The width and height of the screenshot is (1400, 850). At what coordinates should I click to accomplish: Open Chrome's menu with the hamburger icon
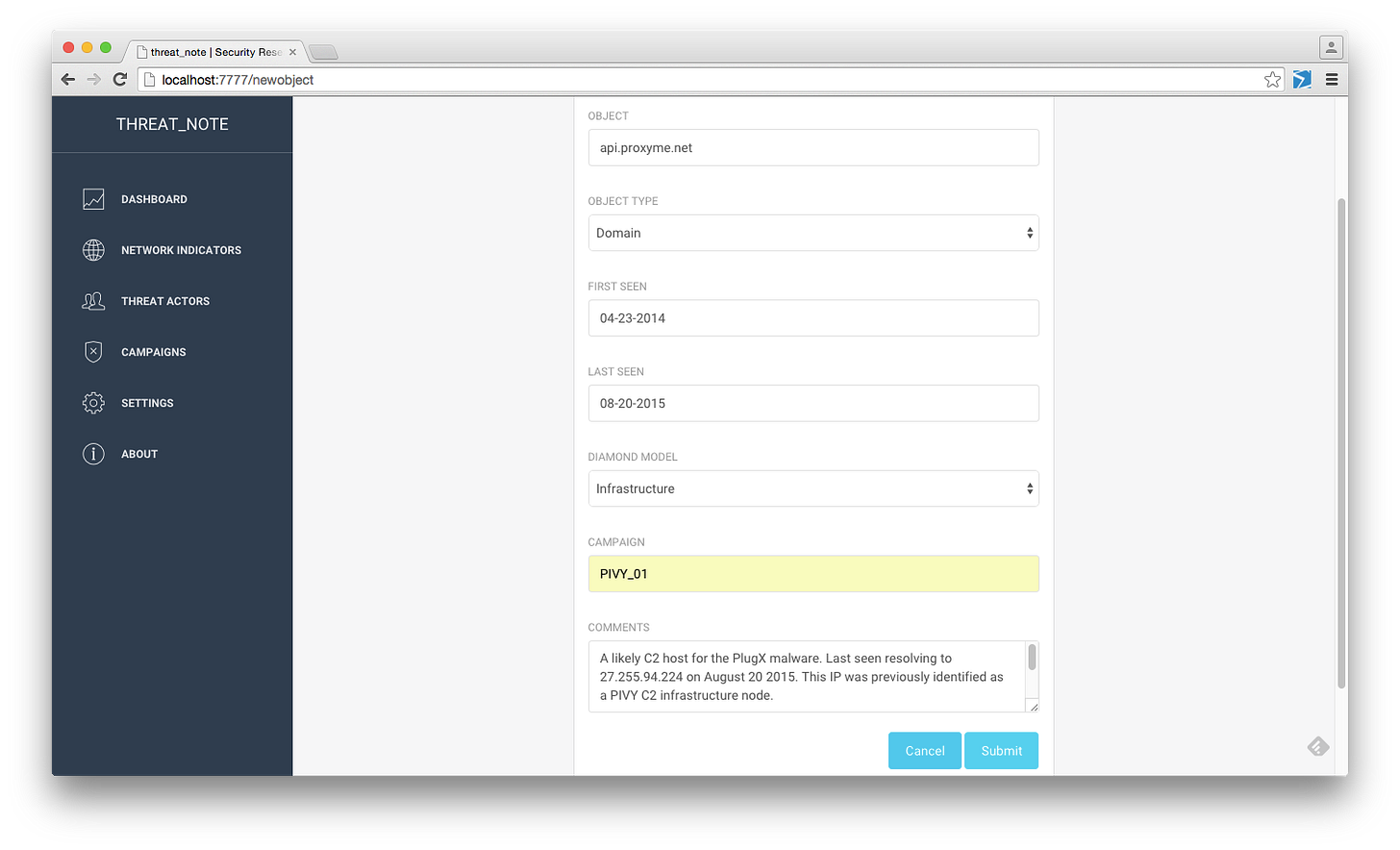[1333, 80]
